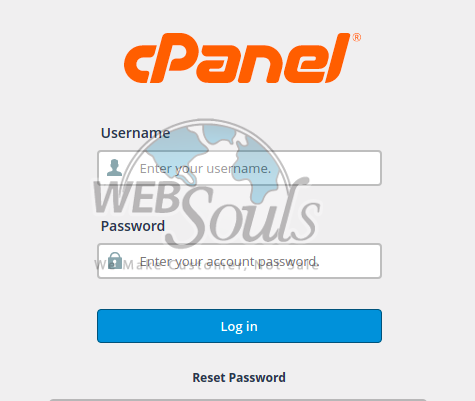Click the horizontal divider below Reset Password
This screenshot has width=475, height=401.
(238, 400)
